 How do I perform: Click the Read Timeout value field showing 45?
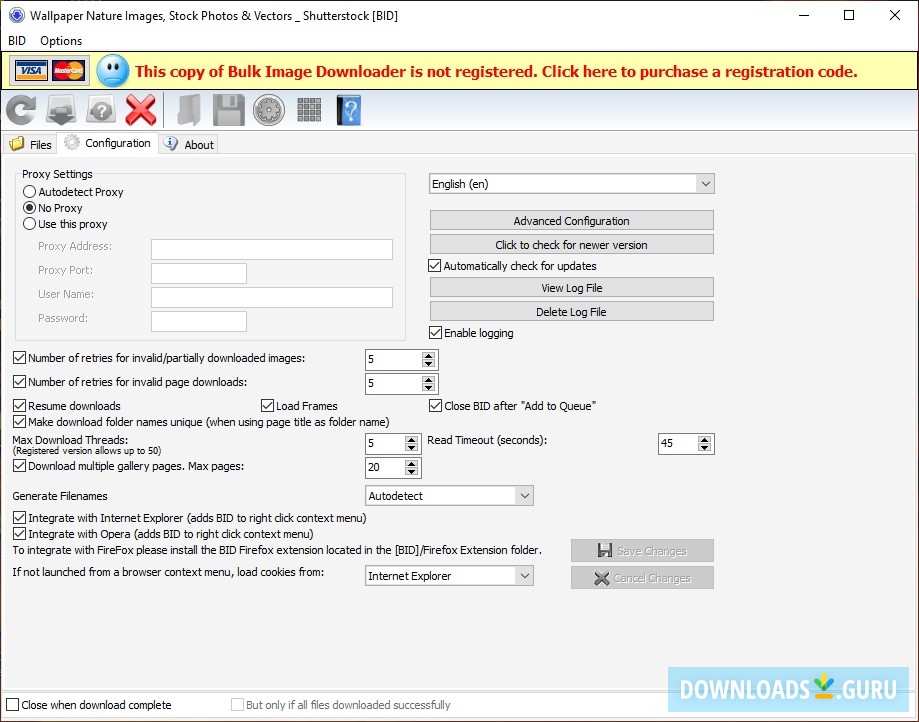pyautogui.click(x=678, y=443)
